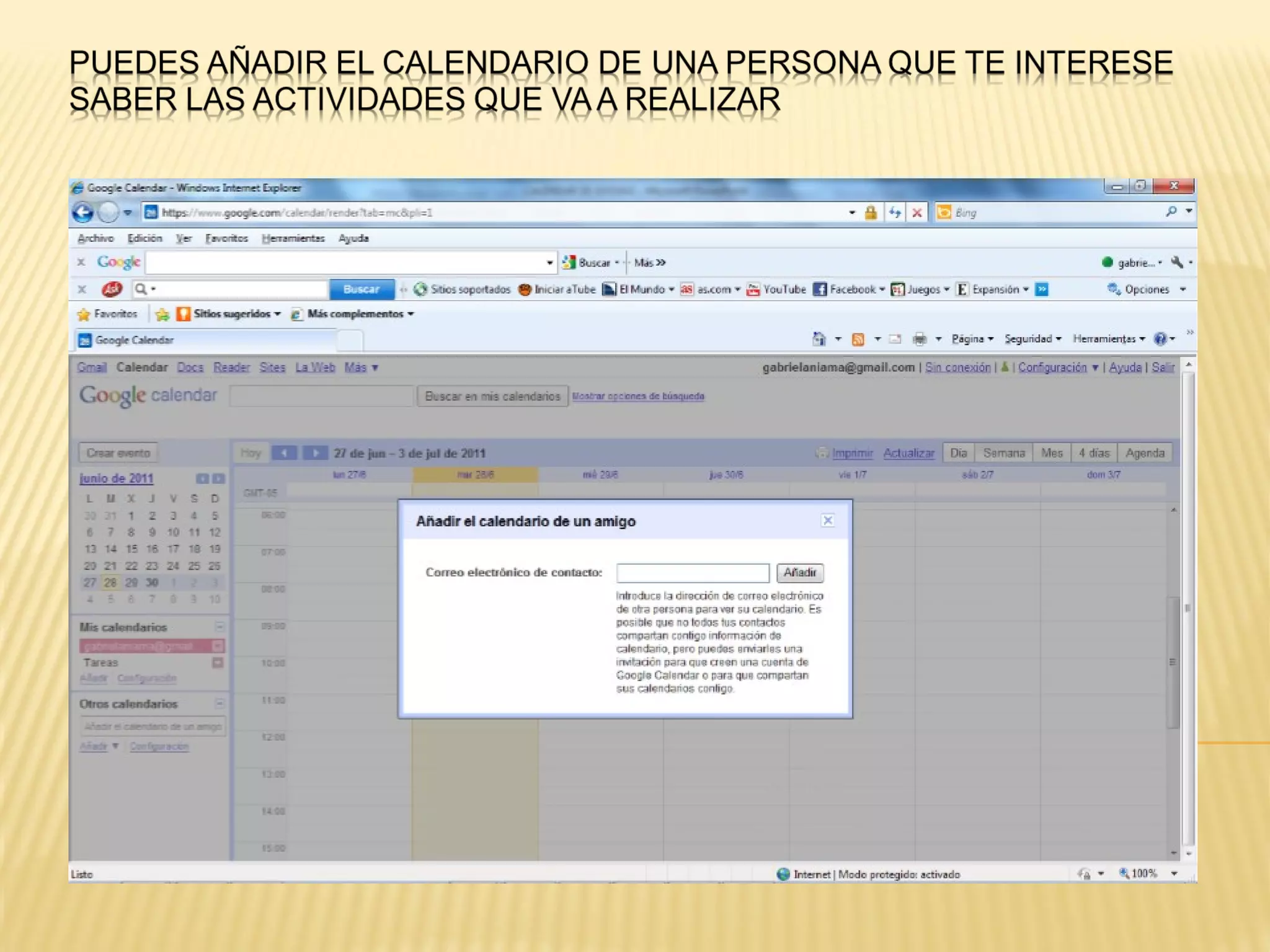
Task: Click the Favoritos star icon
Action: point(84,314)
